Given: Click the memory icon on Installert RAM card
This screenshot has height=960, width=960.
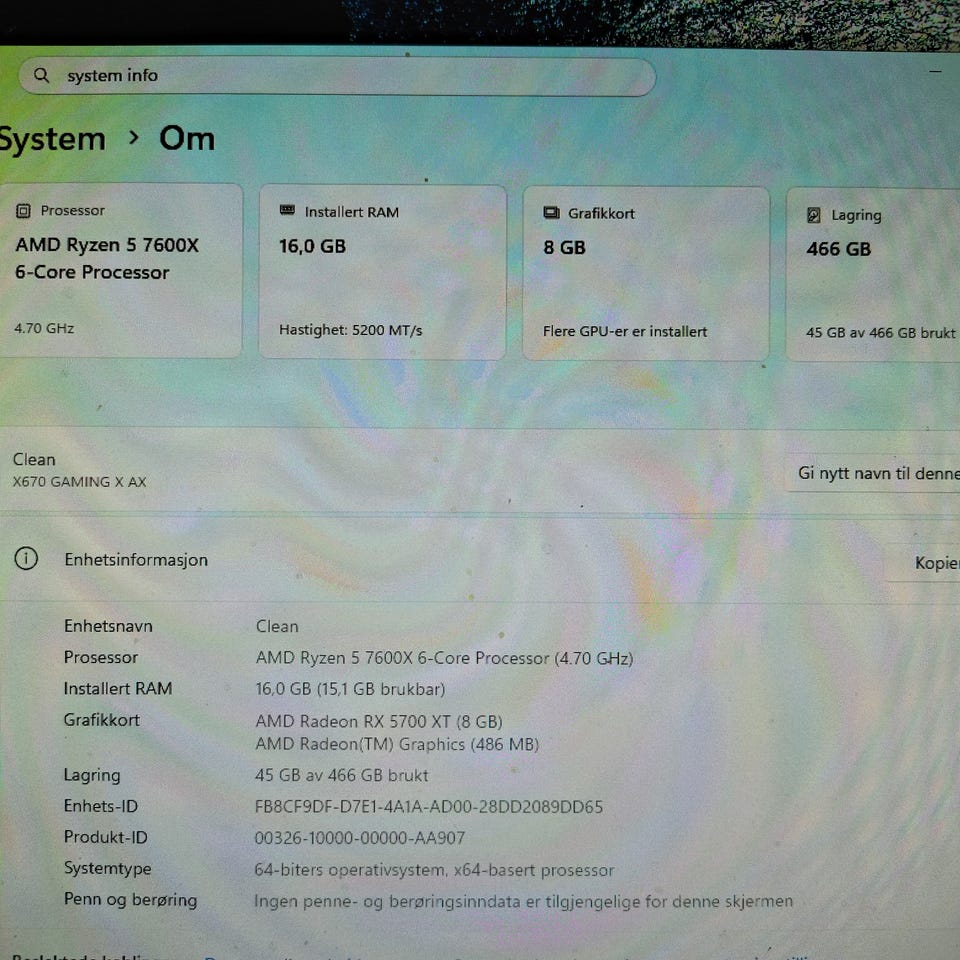Looking at the screenshot, I should pos(287,211).
